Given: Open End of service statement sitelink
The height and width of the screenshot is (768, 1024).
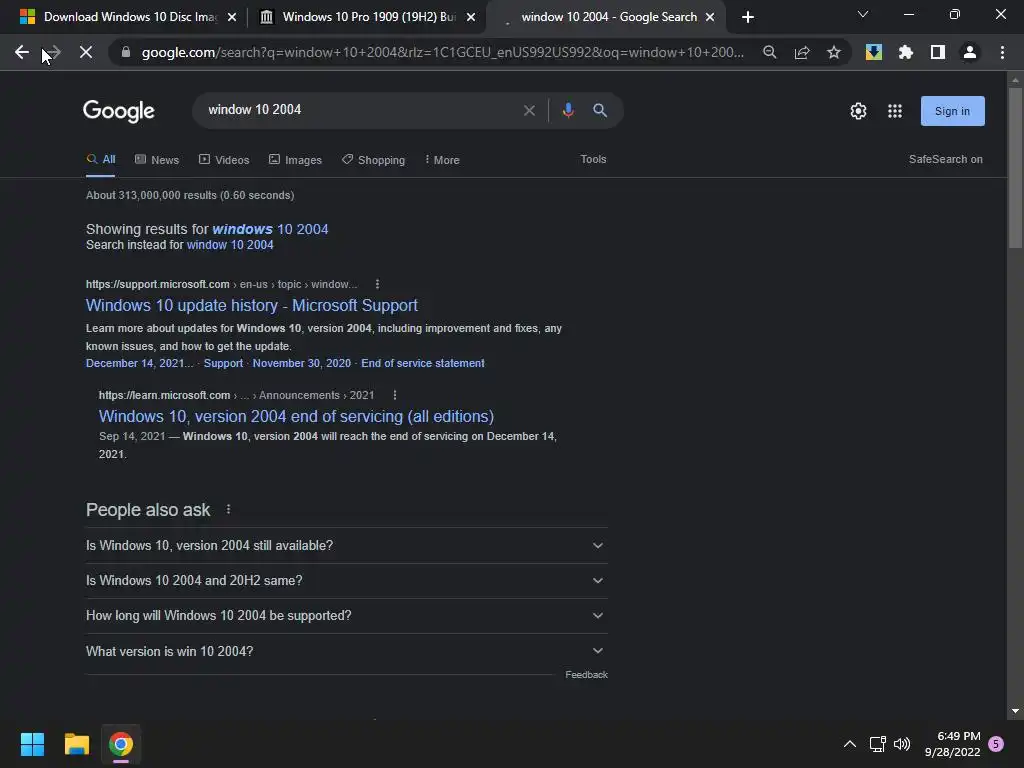Looking at the screenshot, I should (423, 363).
